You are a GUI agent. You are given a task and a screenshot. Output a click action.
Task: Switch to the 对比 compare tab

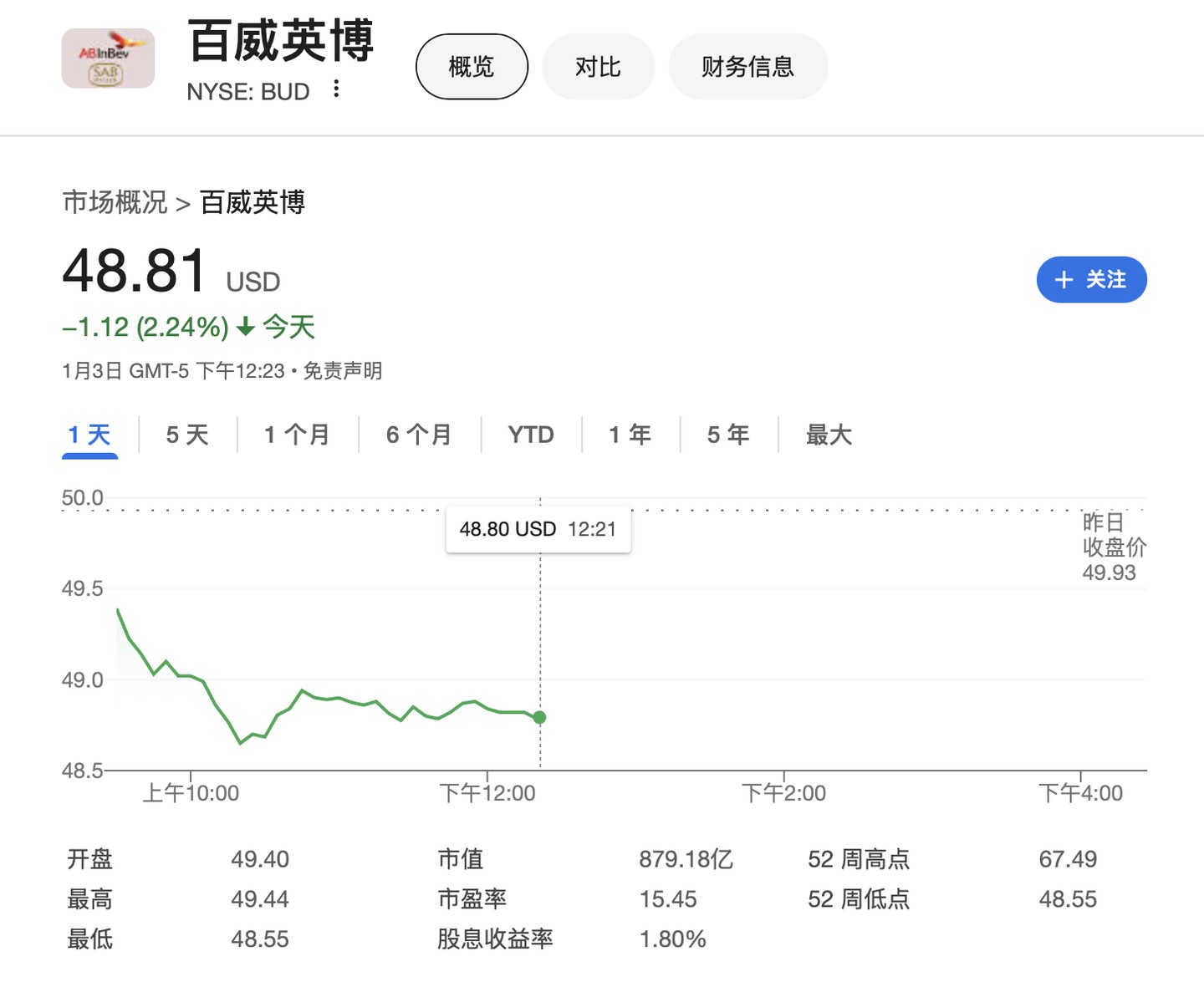pos(598,67)
